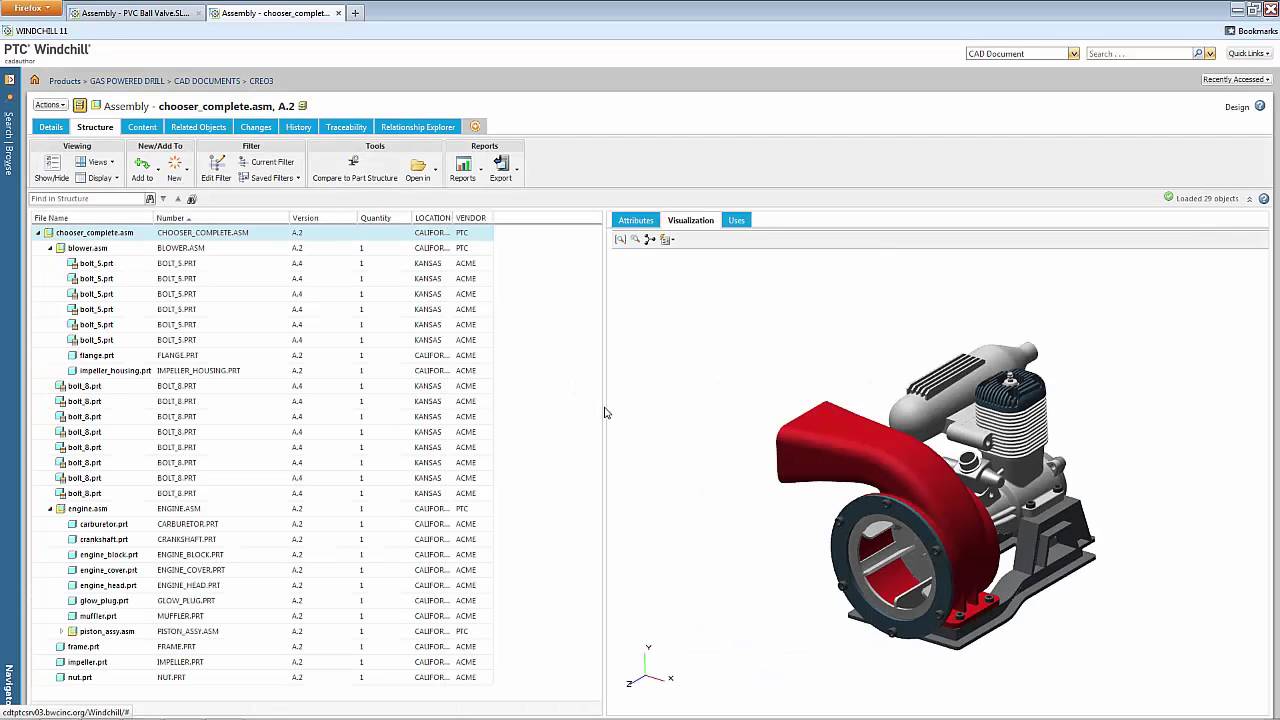The width and height of the screenshot is (1280, 720).
Task: Open the CAD Document type dropdown
Action: tap(1073, 53)
